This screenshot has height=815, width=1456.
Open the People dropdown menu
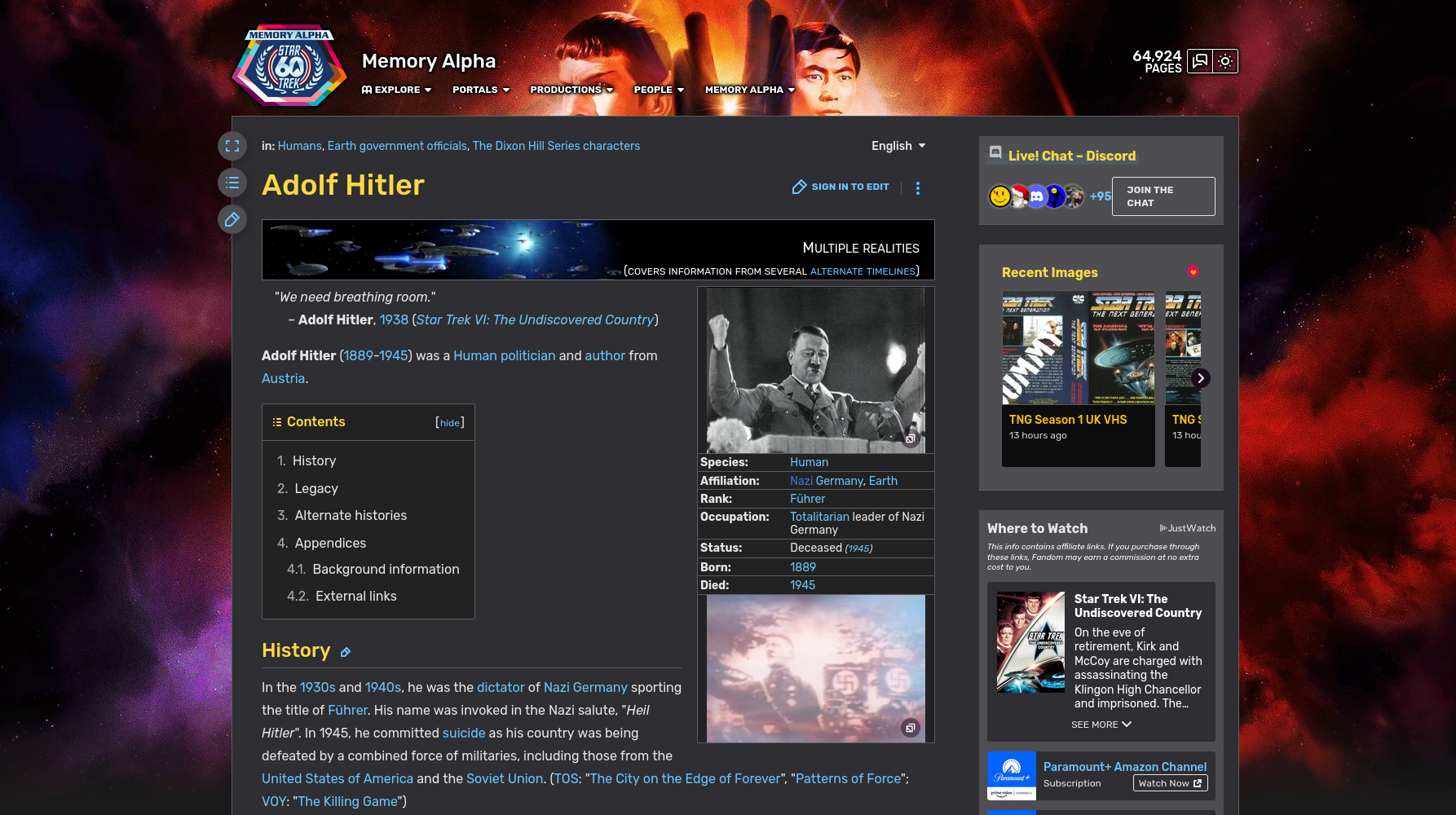pyautogui.click(x=659, y=90)
